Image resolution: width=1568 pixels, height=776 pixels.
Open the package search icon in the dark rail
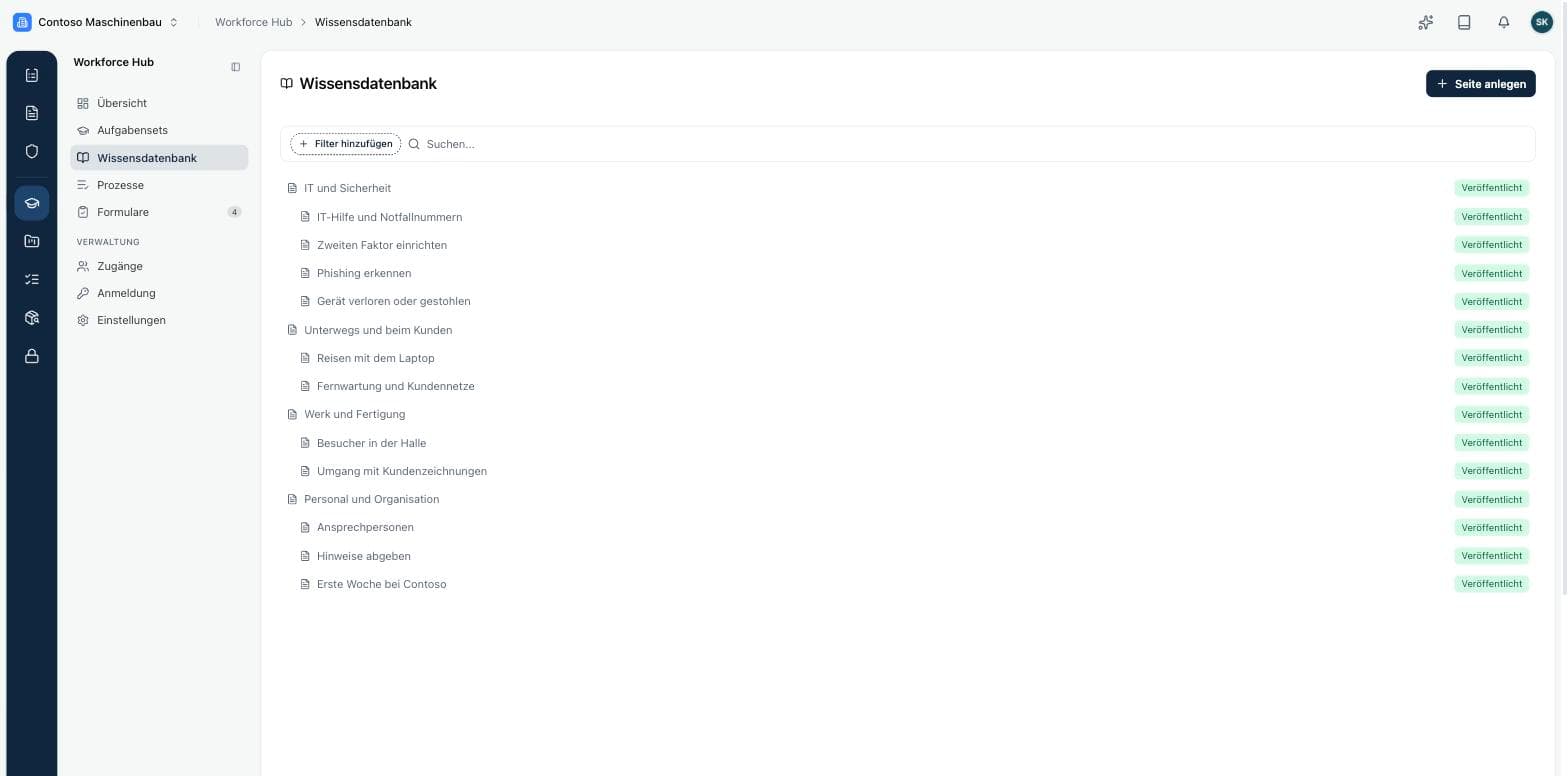[x=32, y=318]
